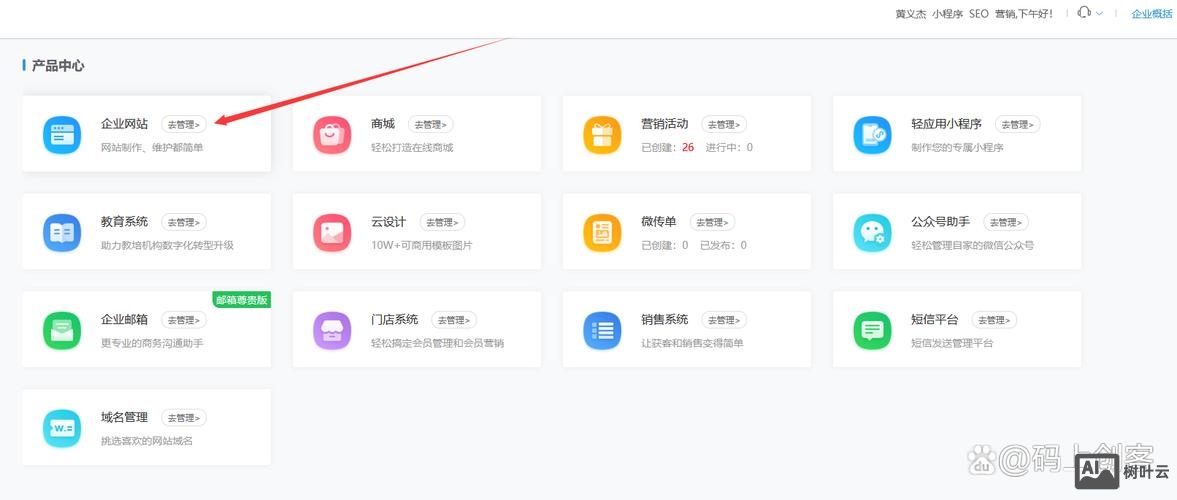This screenshot has height=500, width=1177.
Task: Click 去管理 for 公众号助手
Action: point(1006,222)
